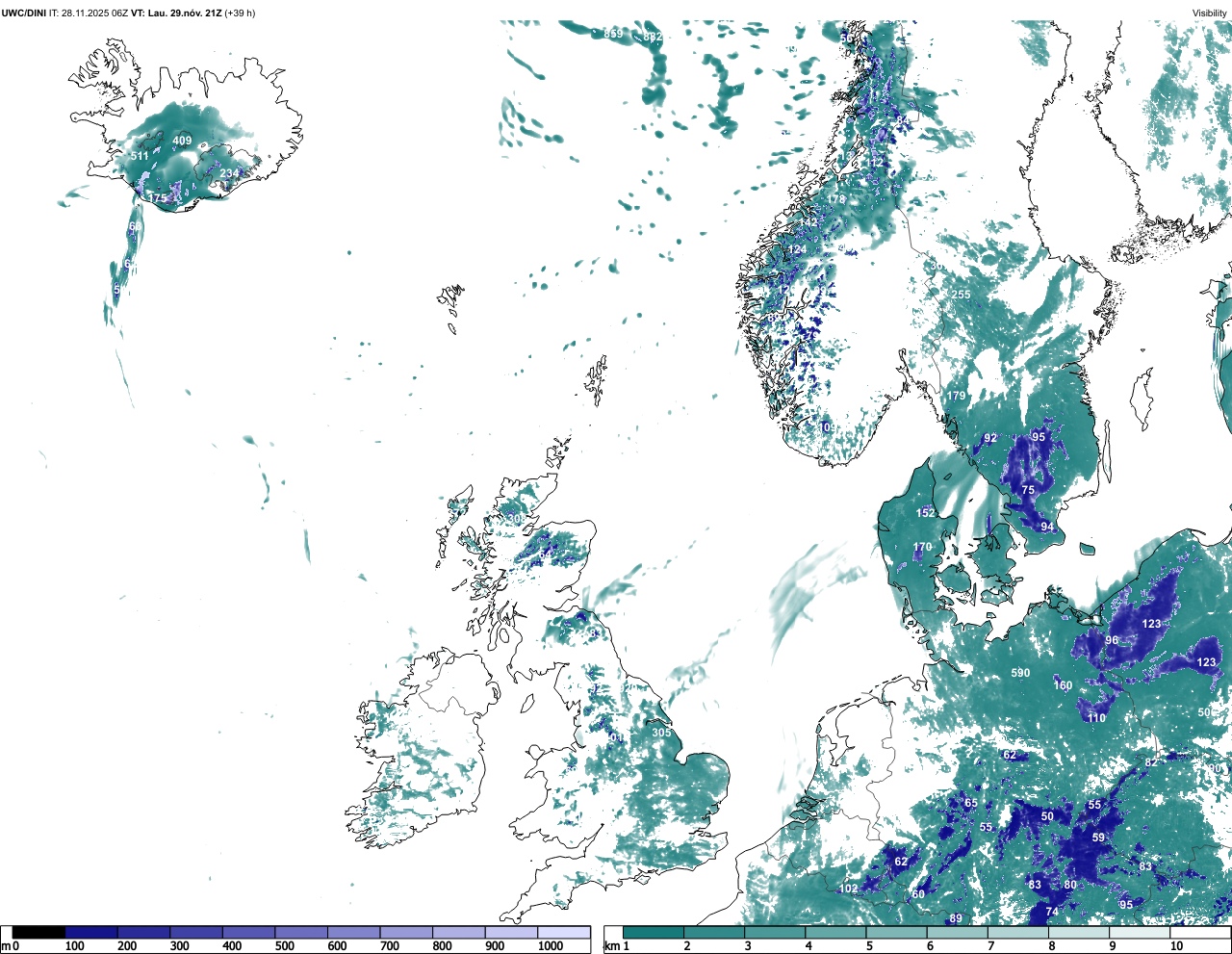Screen dimensions: 1232x954
Task: Click the '179' value over southern Sweden
Action: (x=956, y=397)
